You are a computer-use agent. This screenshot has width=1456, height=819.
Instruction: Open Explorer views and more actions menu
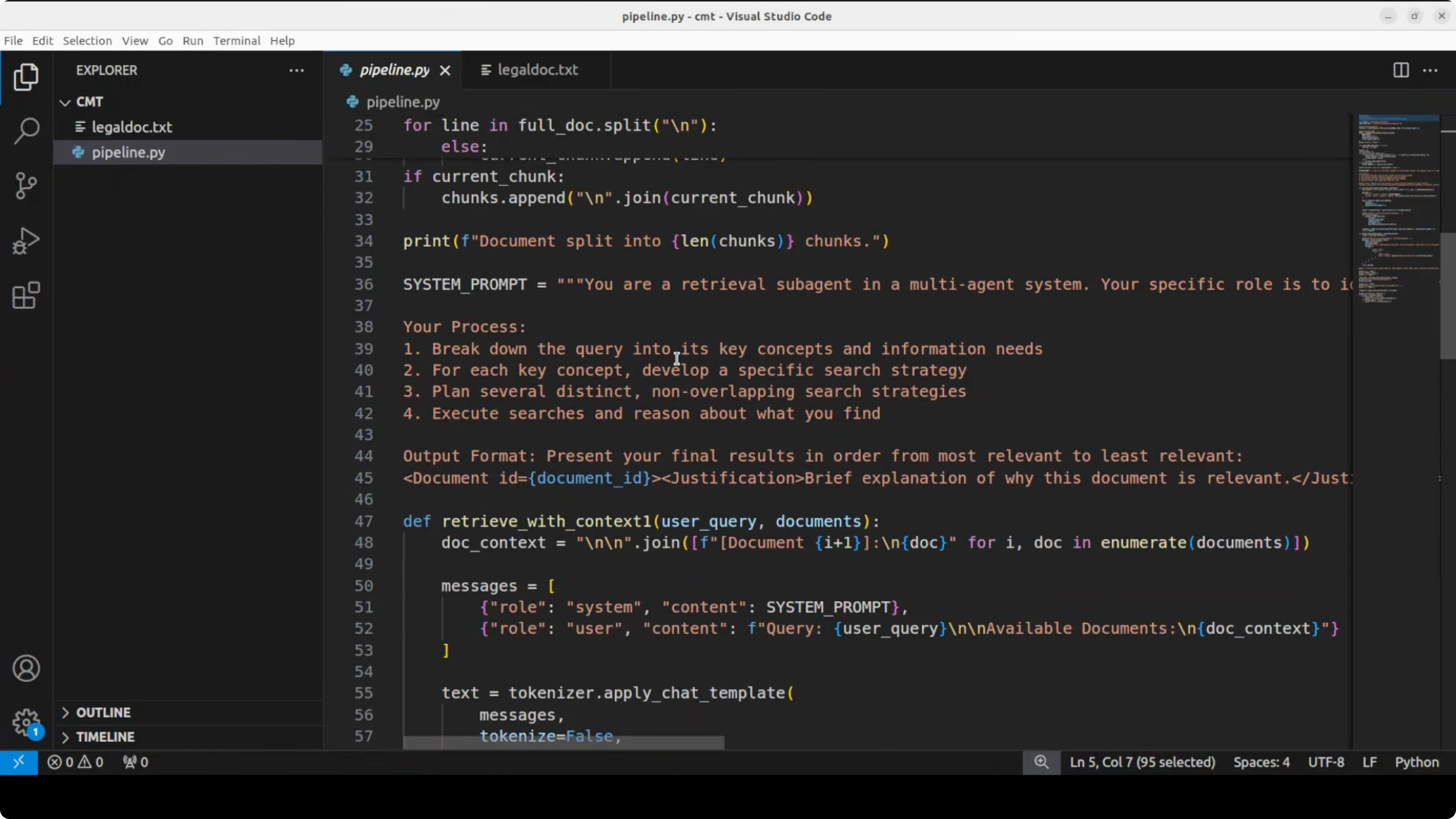(296, 71)
